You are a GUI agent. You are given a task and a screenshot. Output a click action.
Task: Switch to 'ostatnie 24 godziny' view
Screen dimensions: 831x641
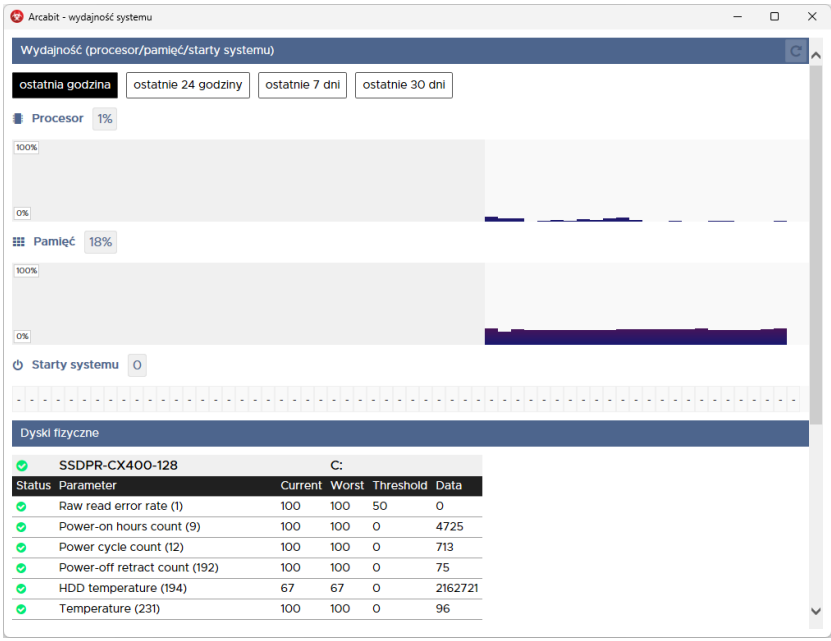tap(188, 85)
